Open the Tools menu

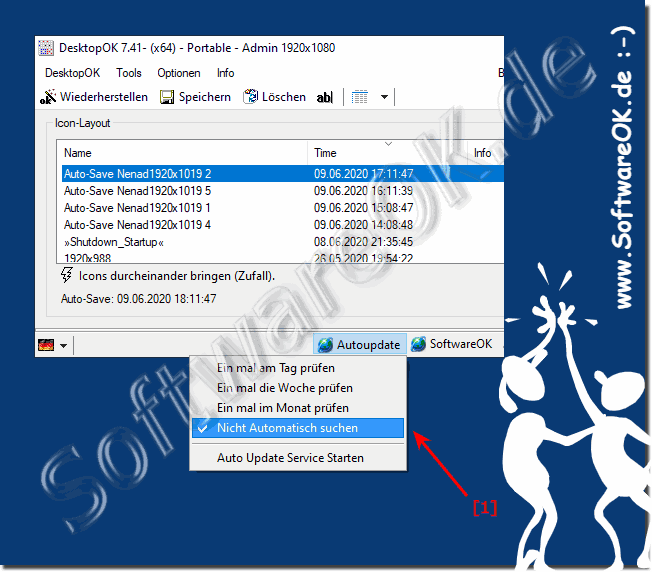[129, 73]
